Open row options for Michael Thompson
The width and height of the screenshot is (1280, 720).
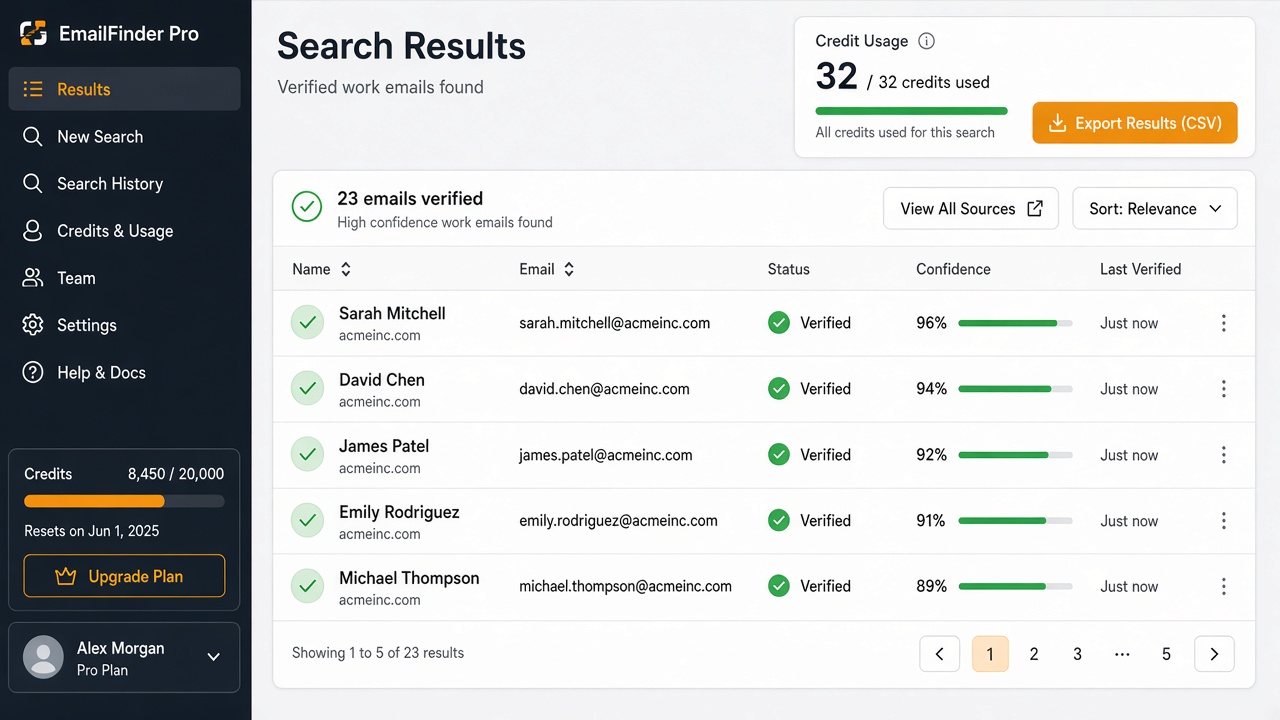[x=1223, y=587]
